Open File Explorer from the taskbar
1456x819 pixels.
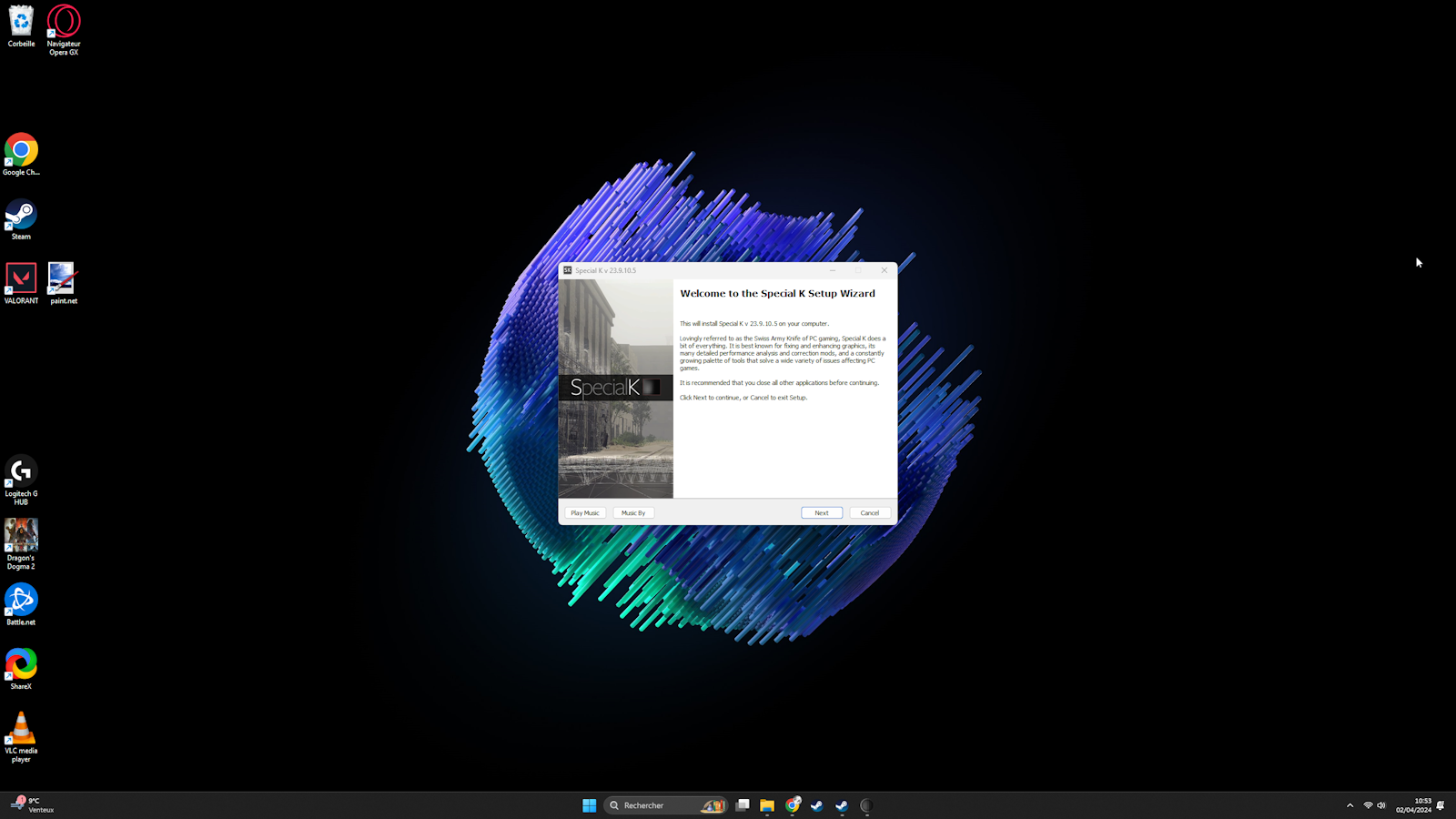tap(767, 805)
